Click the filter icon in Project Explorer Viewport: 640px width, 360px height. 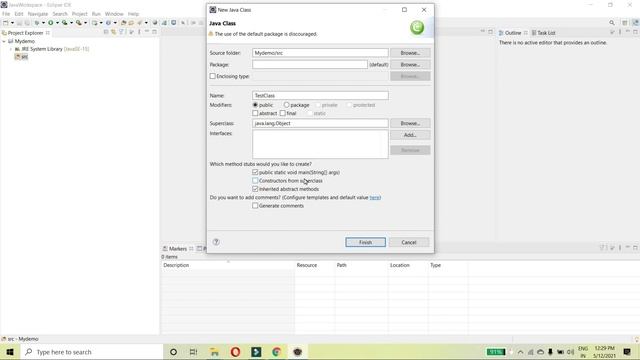[121, 32]
